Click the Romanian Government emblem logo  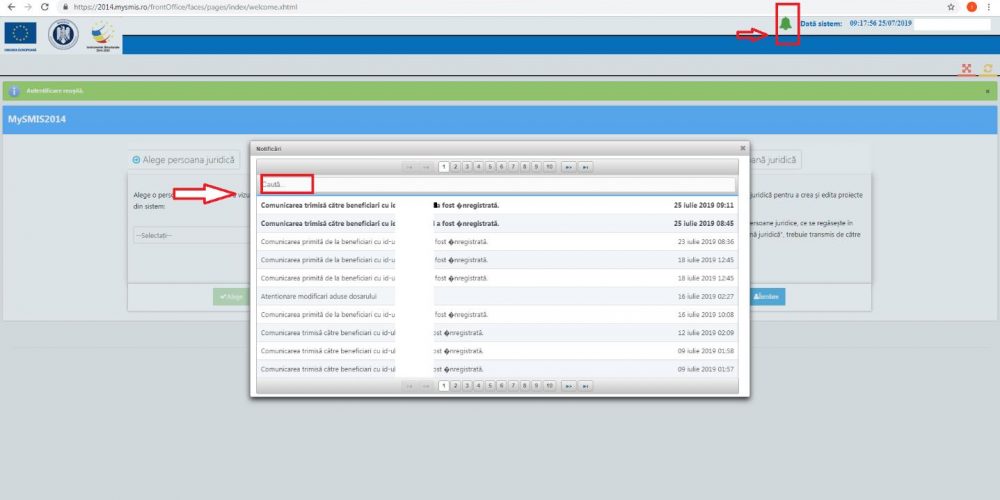tap(63, 33)
